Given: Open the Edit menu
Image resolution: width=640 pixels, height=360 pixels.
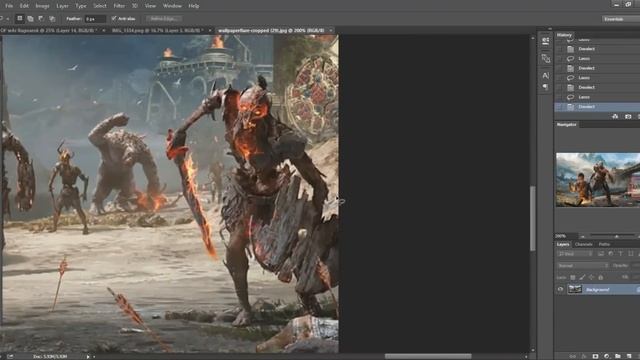Looking at the screenshot, I should tap(24, 6).
